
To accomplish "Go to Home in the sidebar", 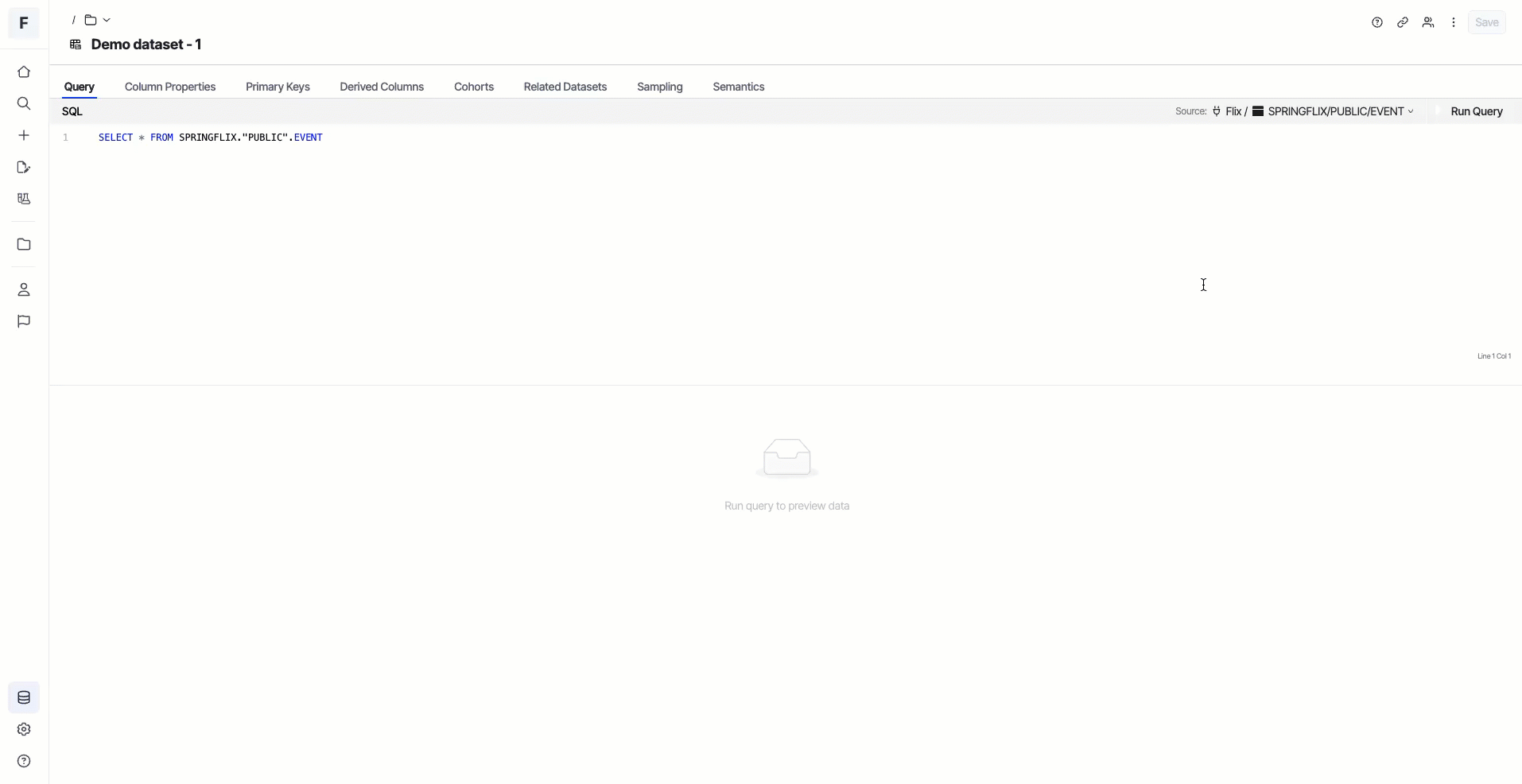I will [24, 72].
